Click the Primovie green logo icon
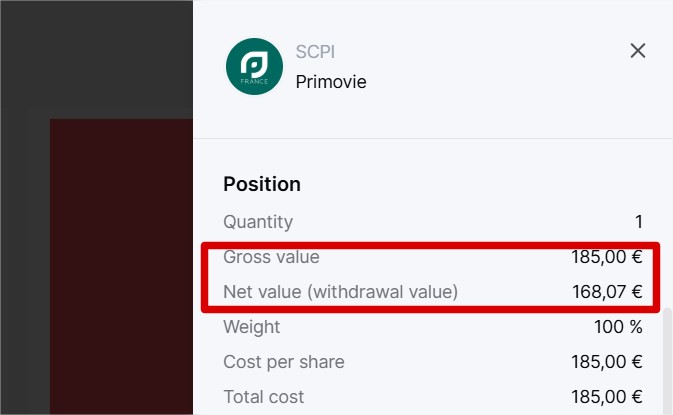The height and width of the screenshot is (415, 673). click(x=255, y=67)
